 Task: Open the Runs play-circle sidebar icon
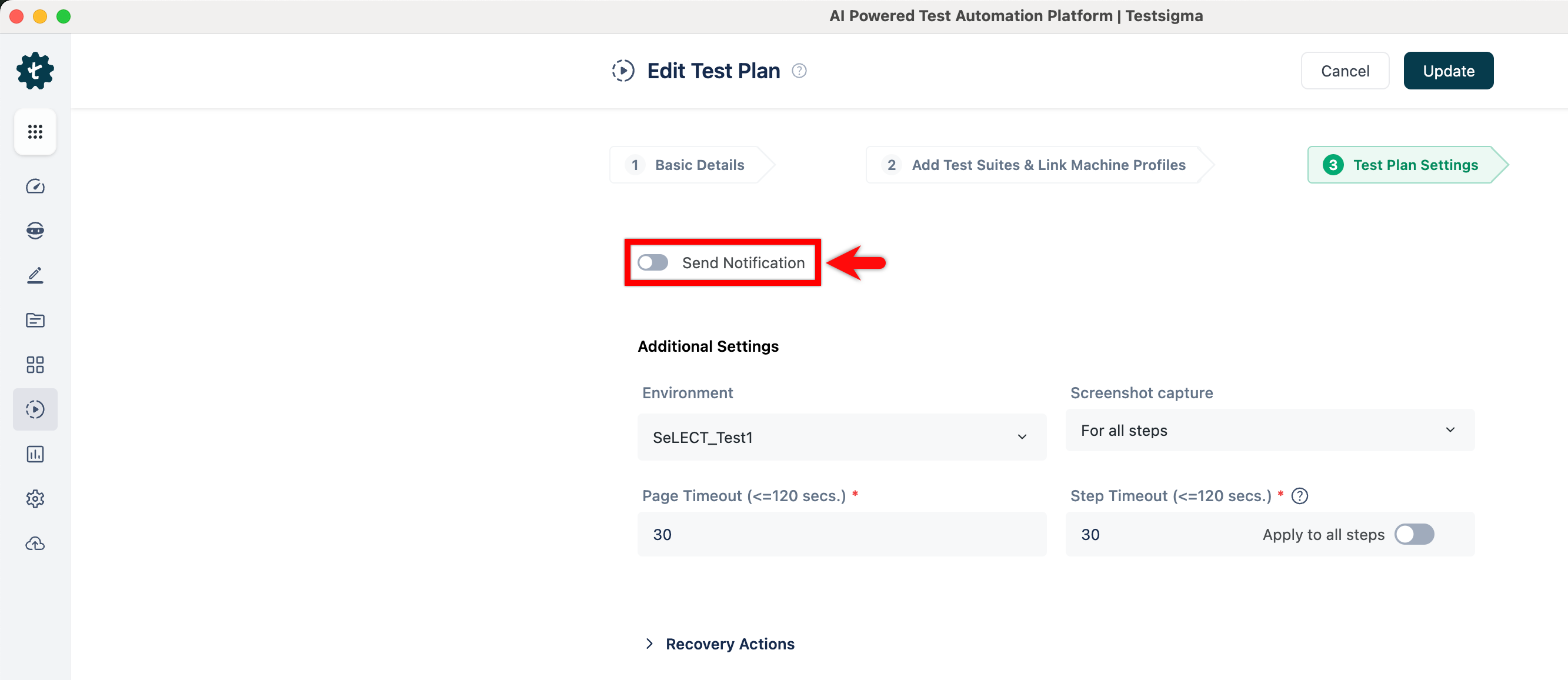tap(35, 409)
